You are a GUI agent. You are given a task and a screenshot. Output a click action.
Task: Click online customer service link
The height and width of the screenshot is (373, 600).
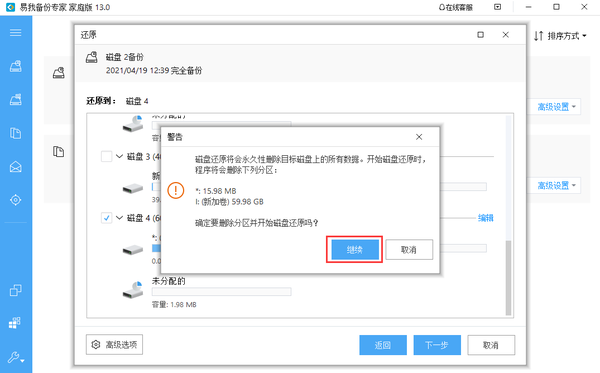455,7
